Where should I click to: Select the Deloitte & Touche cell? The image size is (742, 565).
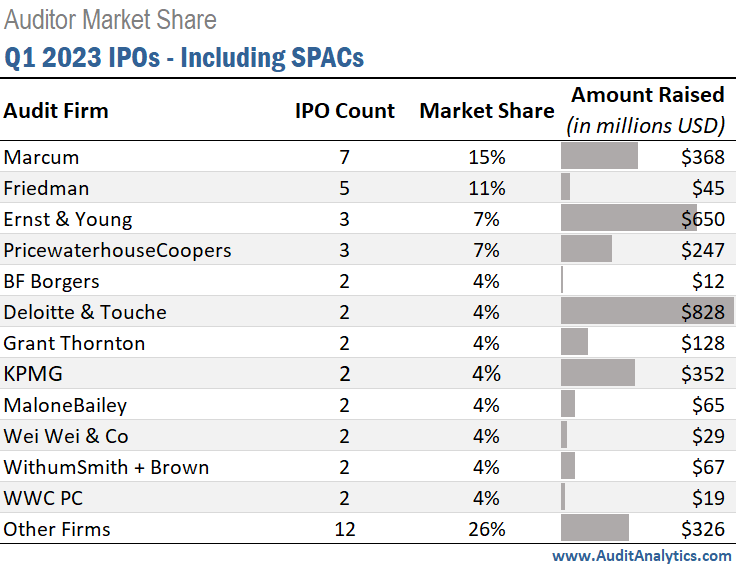(x=85, y=312)
